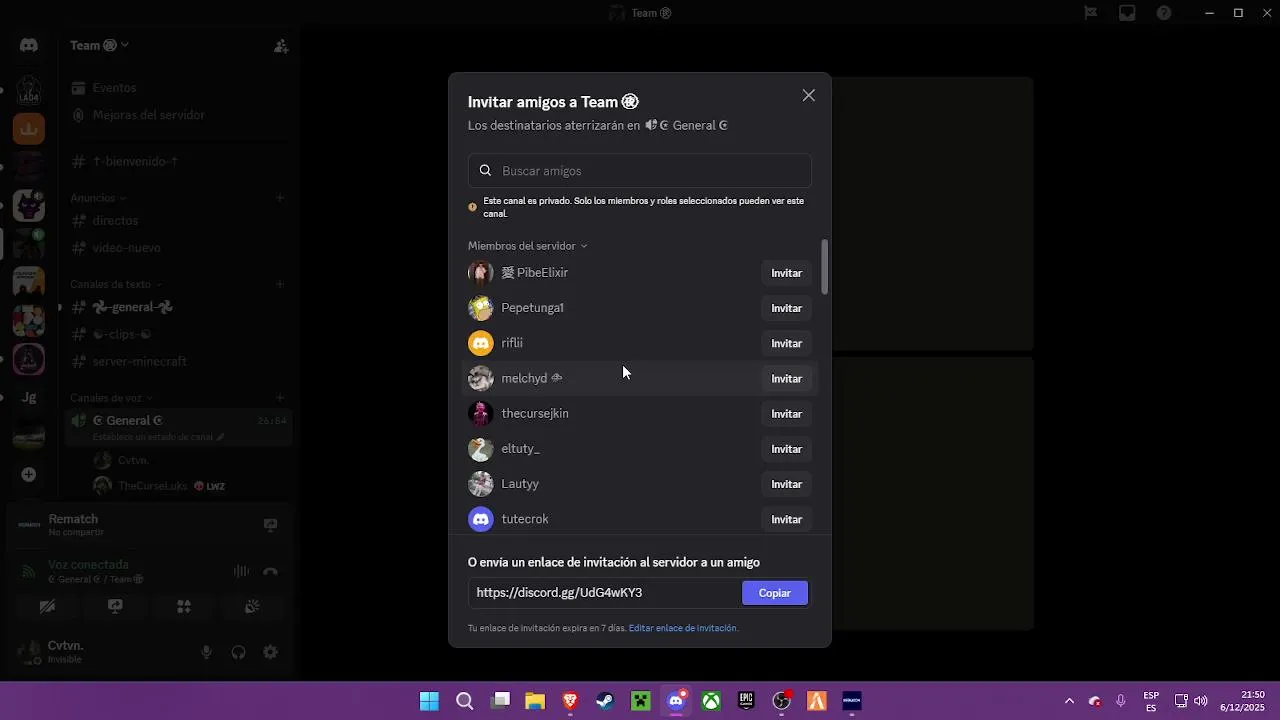Click the invite people icon beside Team
Image resolution: width=1280 pixels, height=720 pixels.
pyautogui.click(x=281, y=46)
